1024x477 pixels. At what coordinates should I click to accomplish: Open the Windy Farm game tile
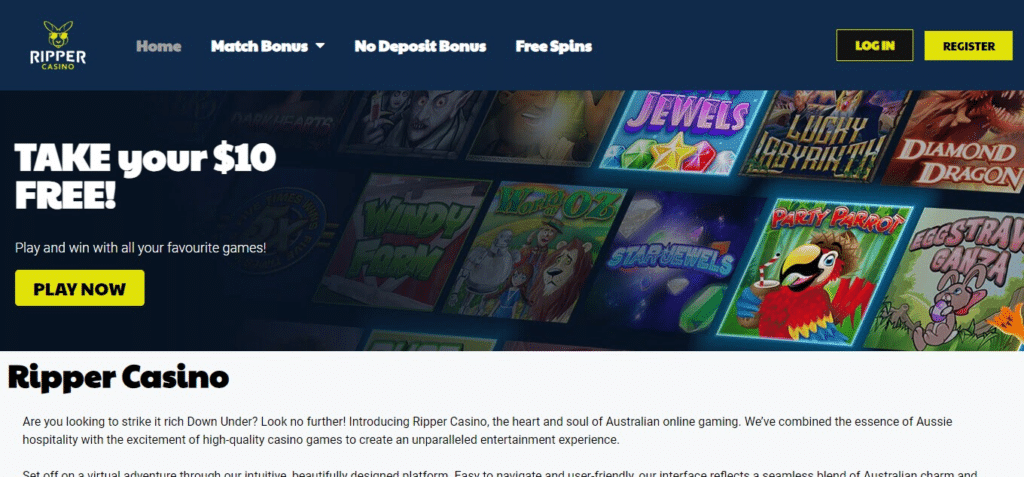click(x=402, y=242)
